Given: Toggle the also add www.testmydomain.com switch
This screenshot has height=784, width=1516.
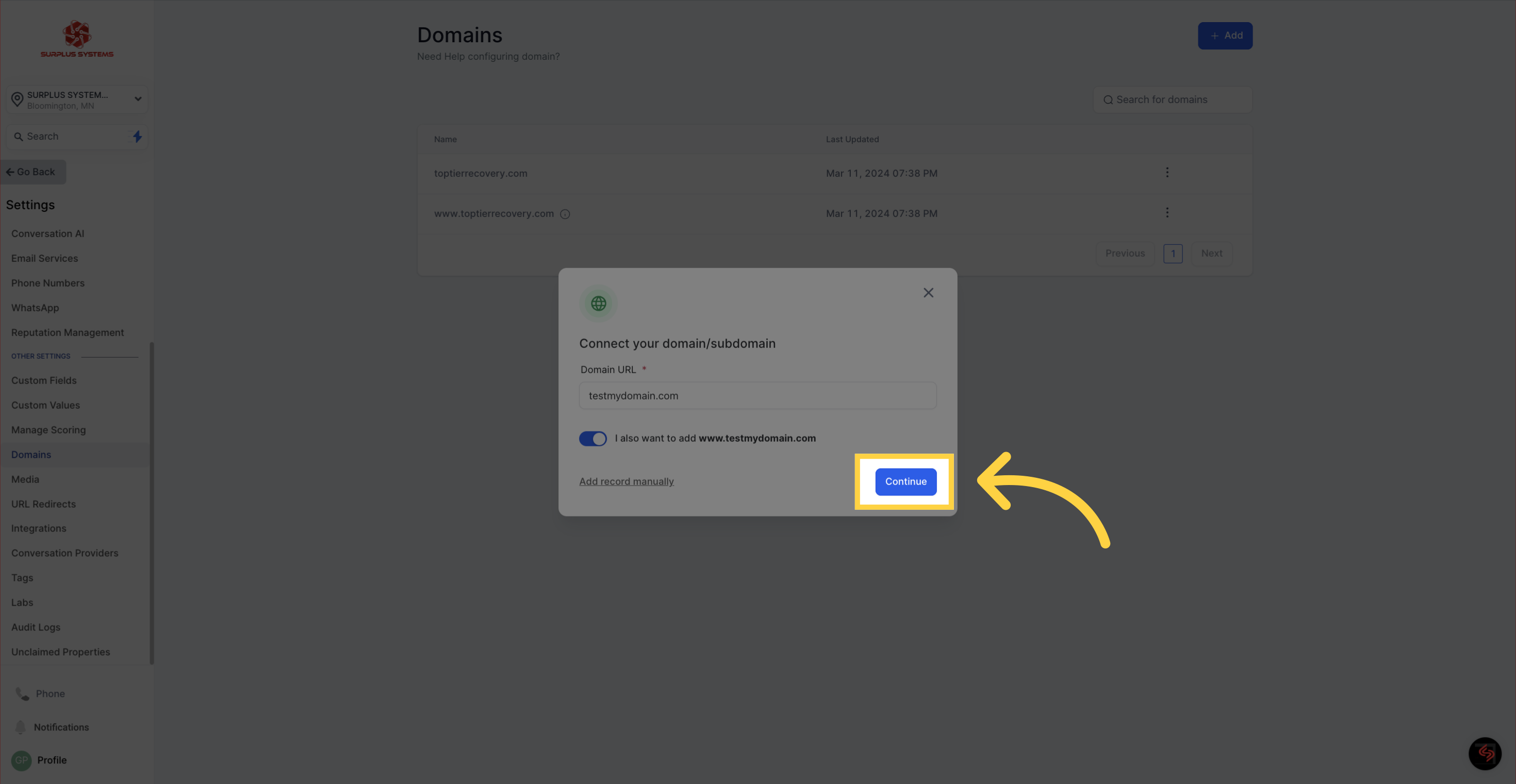Looking at the screenshot, I should 592,438.
